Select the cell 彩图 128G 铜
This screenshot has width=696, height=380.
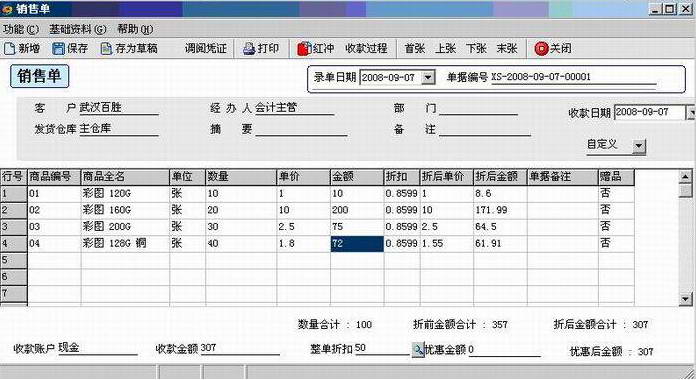pos(125,244)
